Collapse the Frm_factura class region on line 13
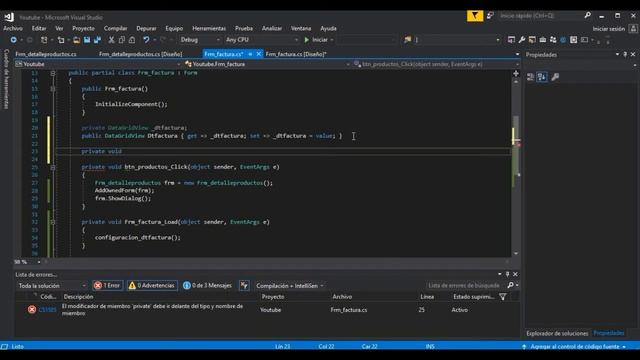 point(53,73)
